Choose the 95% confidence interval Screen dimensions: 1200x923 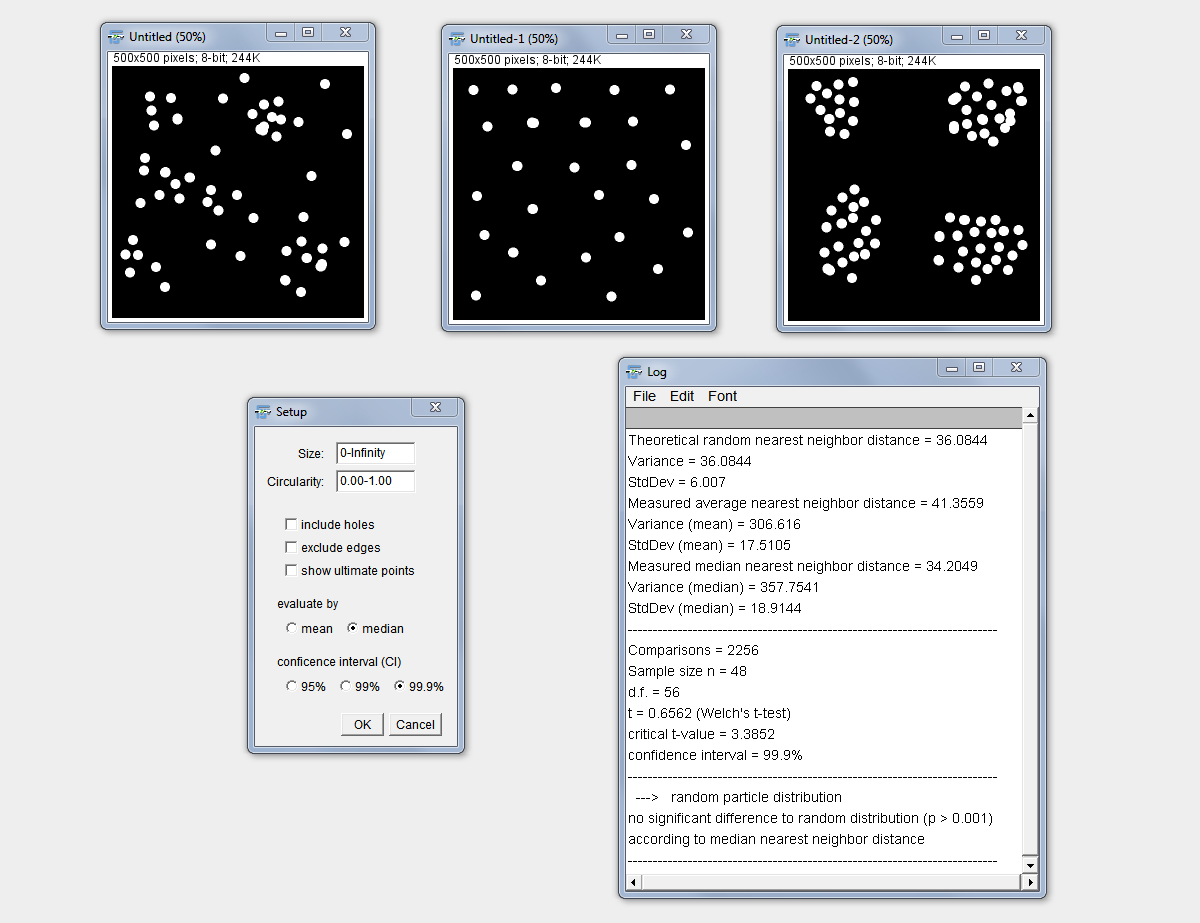(291, 686)
